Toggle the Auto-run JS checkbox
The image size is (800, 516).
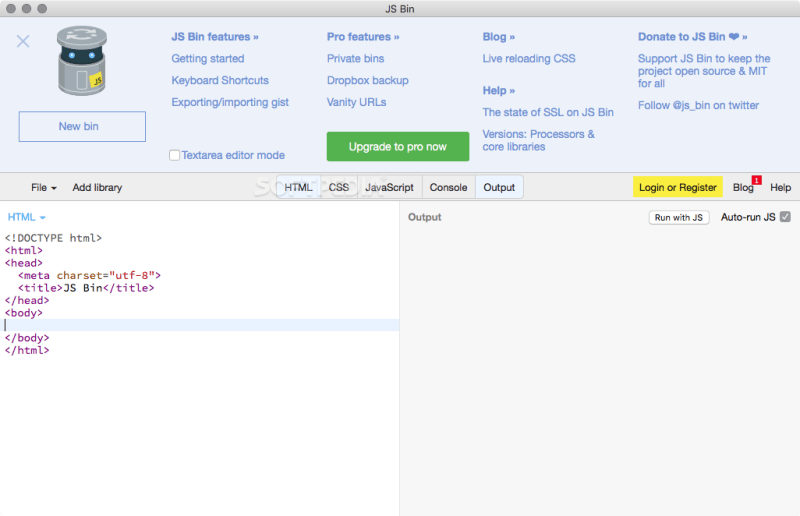(x=786, y=217)
